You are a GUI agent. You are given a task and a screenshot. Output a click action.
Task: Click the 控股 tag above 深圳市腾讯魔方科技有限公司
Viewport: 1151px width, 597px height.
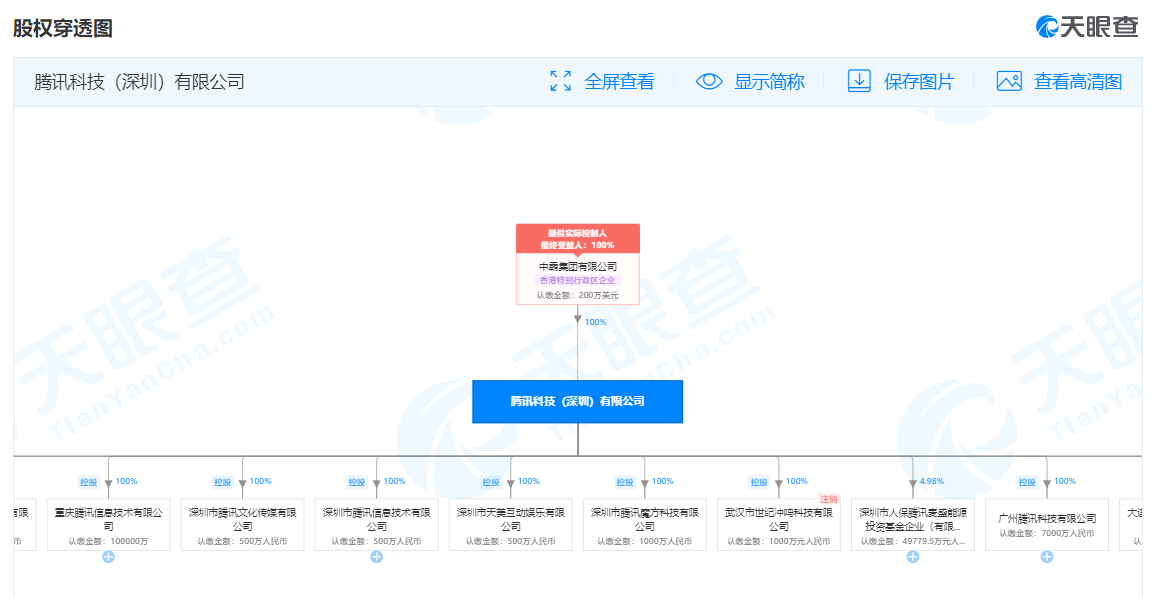[625, 482]
